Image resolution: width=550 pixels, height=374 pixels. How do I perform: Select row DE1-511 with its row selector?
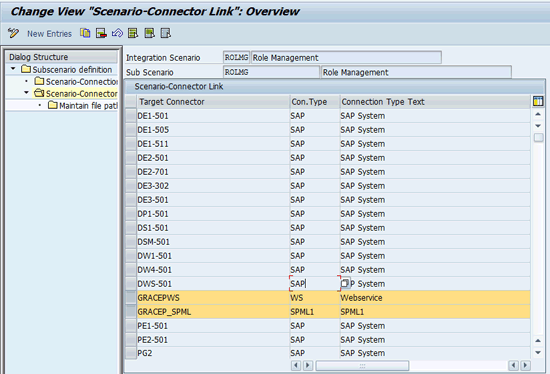coord(131,143)
